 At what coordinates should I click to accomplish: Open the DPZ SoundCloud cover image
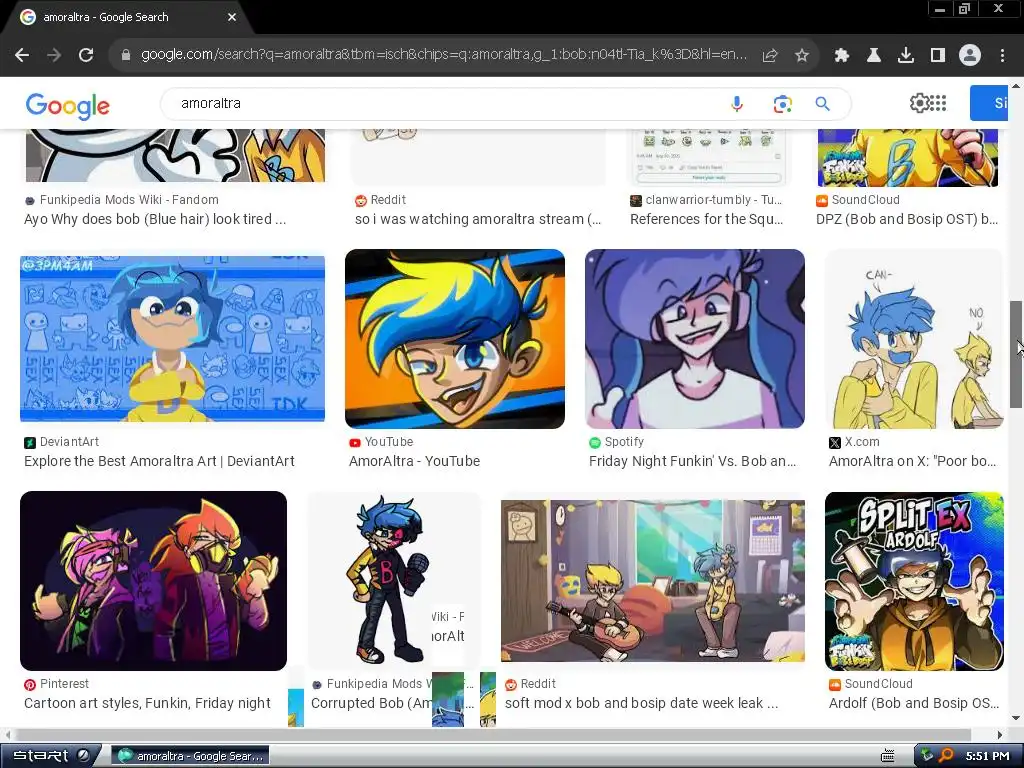(908, 157)
